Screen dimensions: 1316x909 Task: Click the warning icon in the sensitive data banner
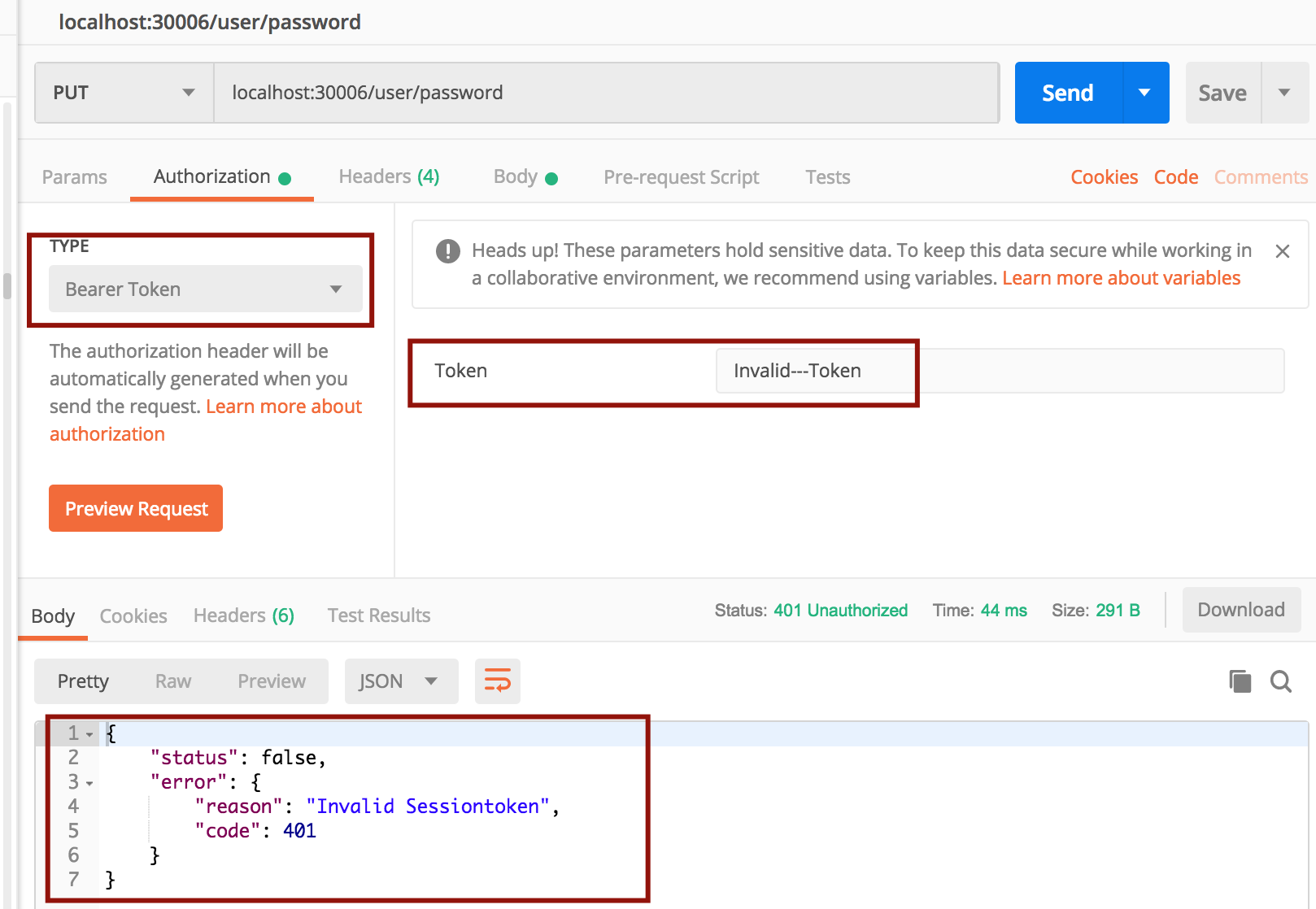(447, 251)
